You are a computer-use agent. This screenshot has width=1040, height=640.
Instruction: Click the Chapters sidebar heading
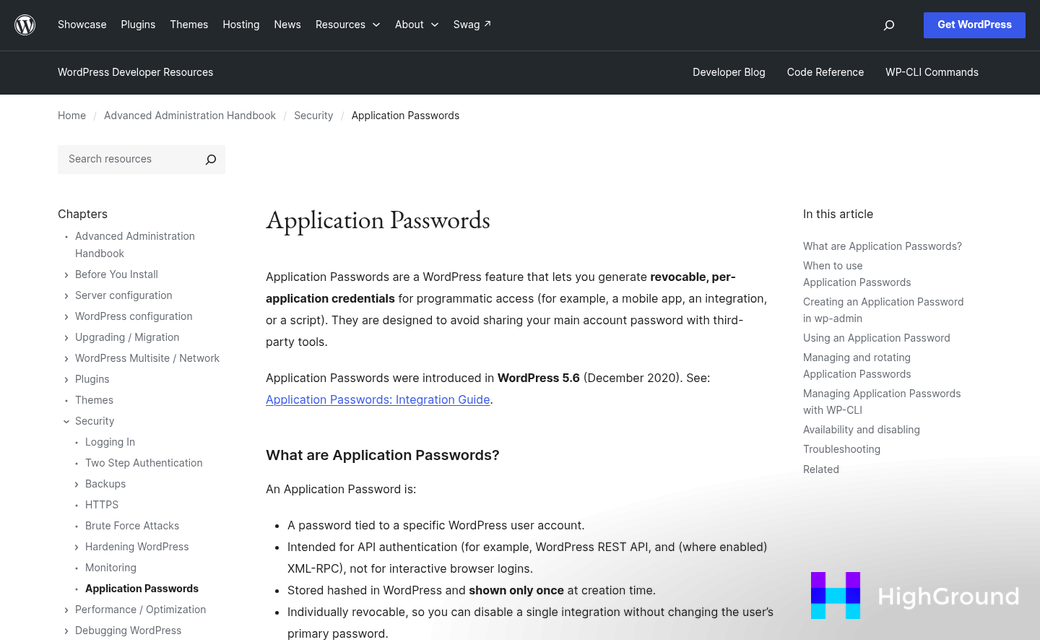click(82, 214)
